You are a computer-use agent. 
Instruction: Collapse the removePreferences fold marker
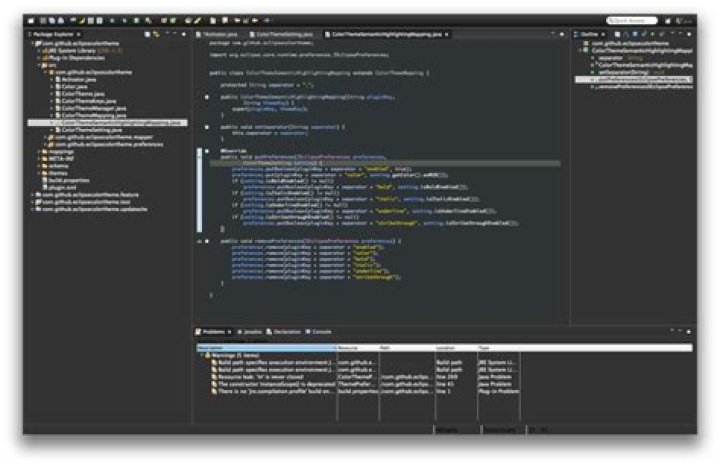[207, 241]
